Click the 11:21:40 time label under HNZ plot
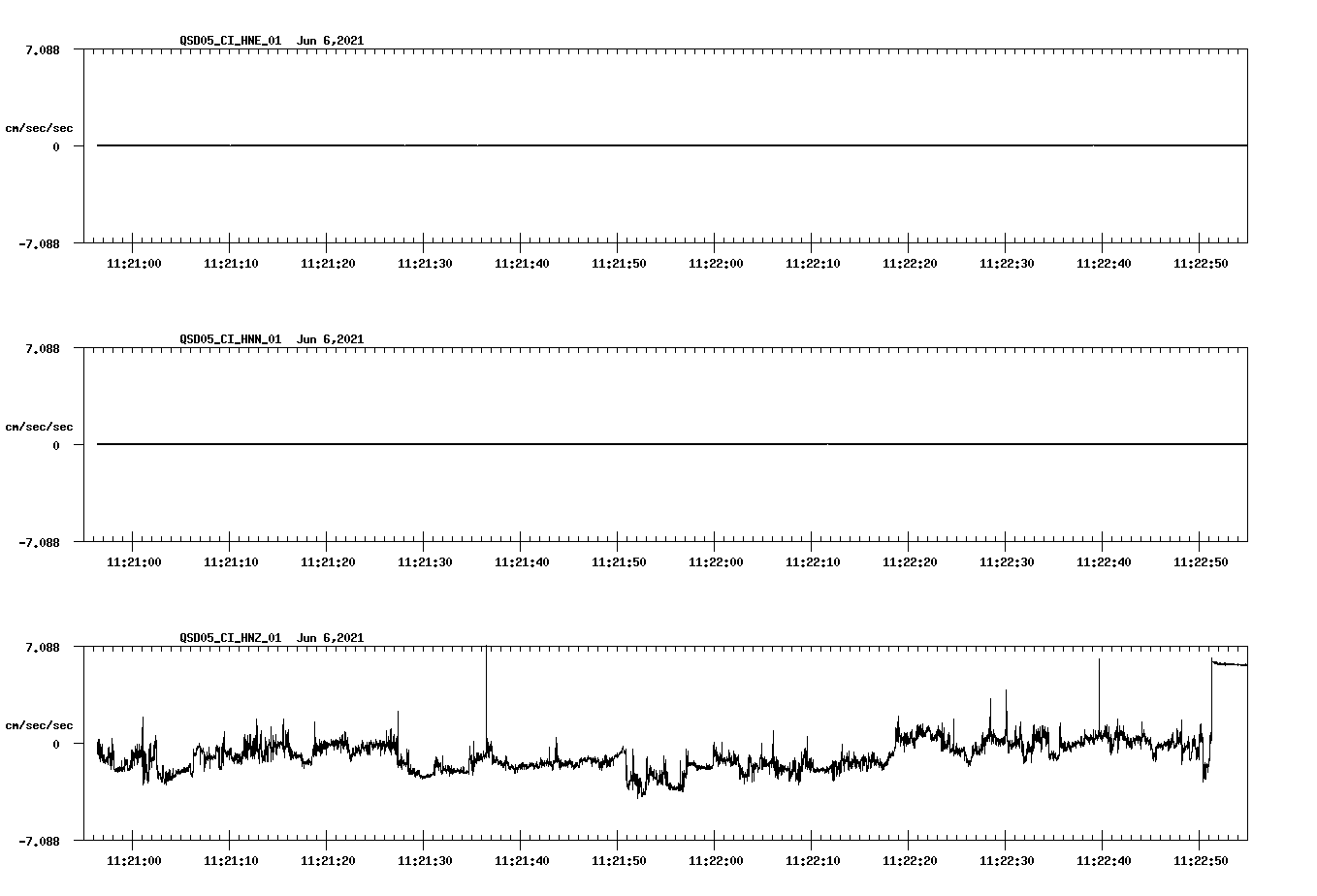Screen dimensions: 1317x896 [x=522, y=861]
